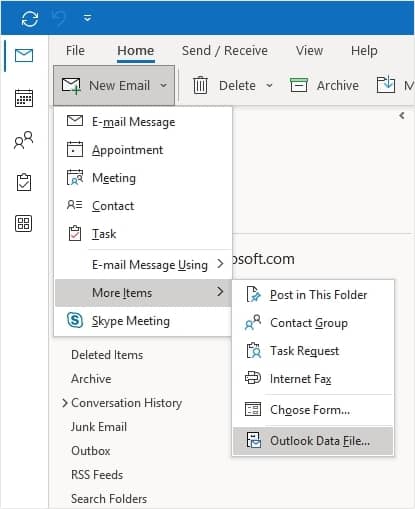Click the Archive box icon in the ribbon
The height and width of the screenshot is (509, 415).
tap(299, 85)
